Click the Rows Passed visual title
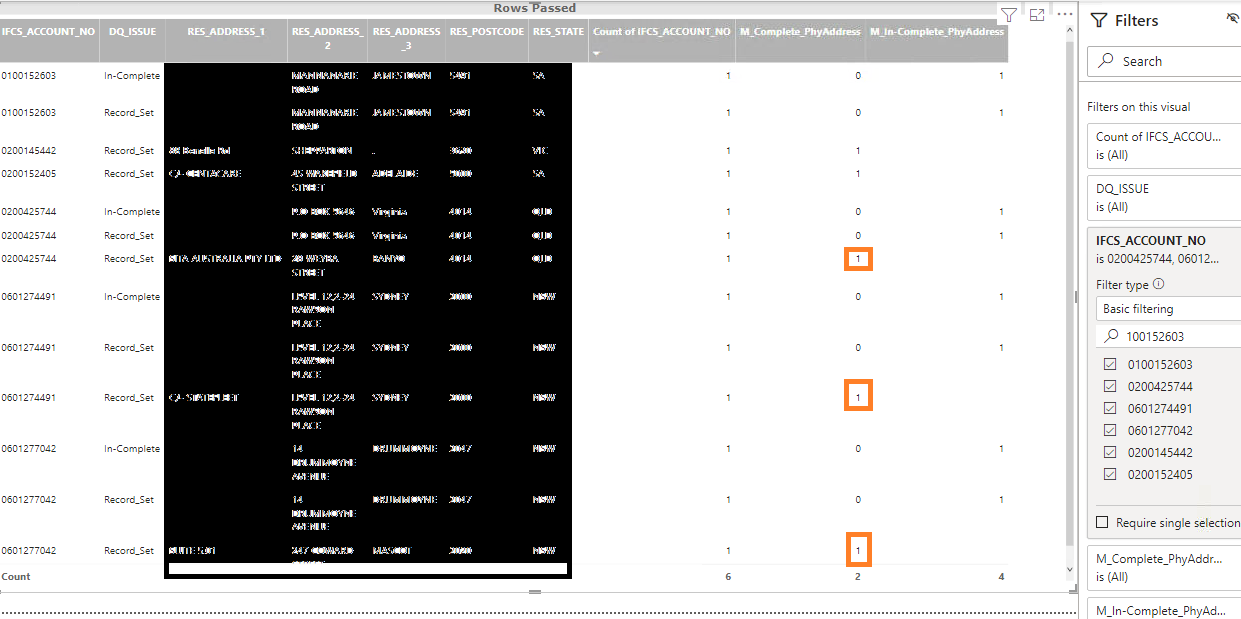 pos(535,8)
